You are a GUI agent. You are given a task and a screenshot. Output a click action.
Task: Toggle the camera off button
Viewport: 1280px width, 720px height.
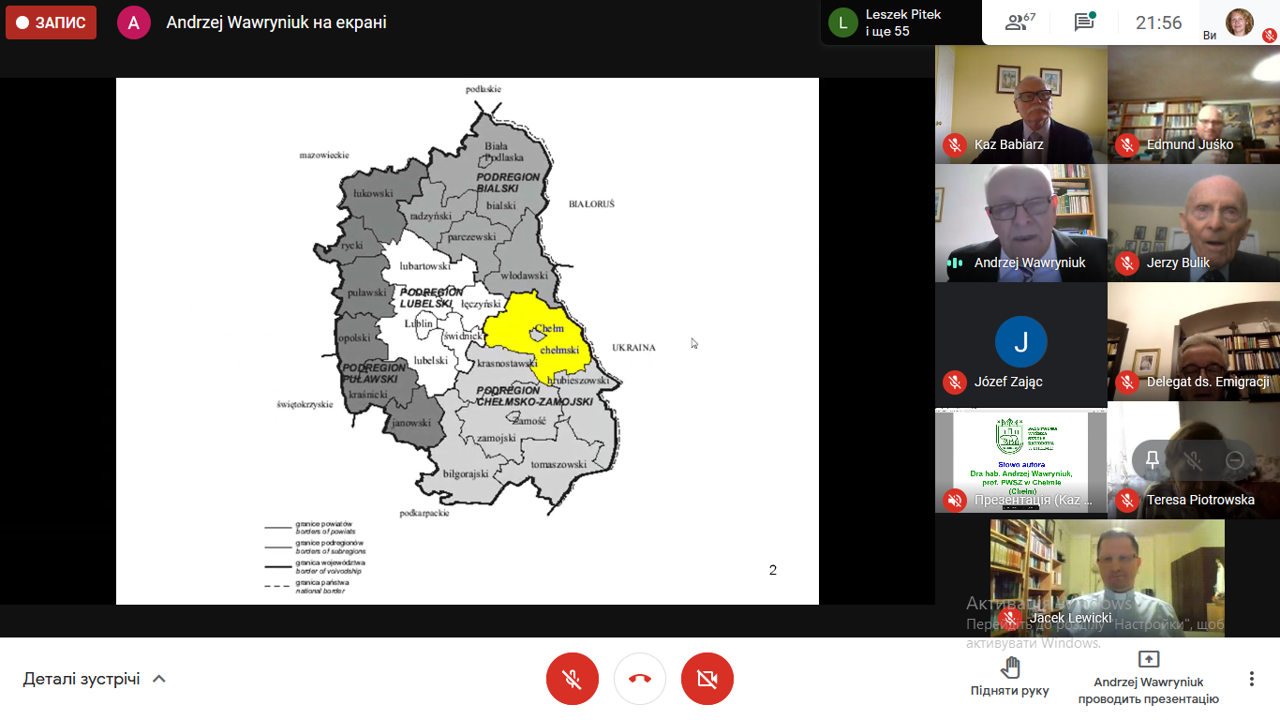point(707,679)
